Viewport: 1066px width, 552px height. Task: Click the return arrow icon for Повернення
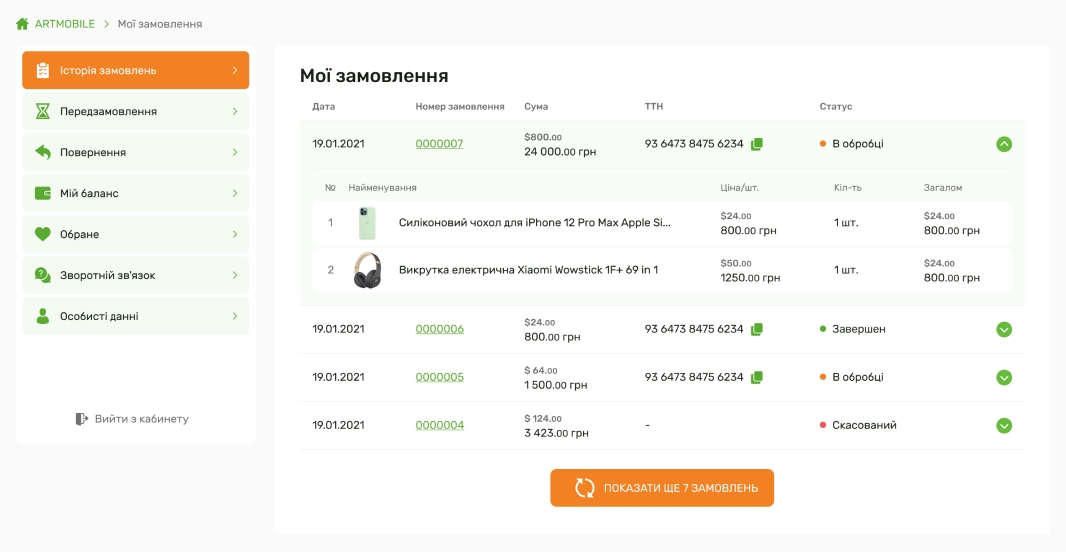click(42, 152)
